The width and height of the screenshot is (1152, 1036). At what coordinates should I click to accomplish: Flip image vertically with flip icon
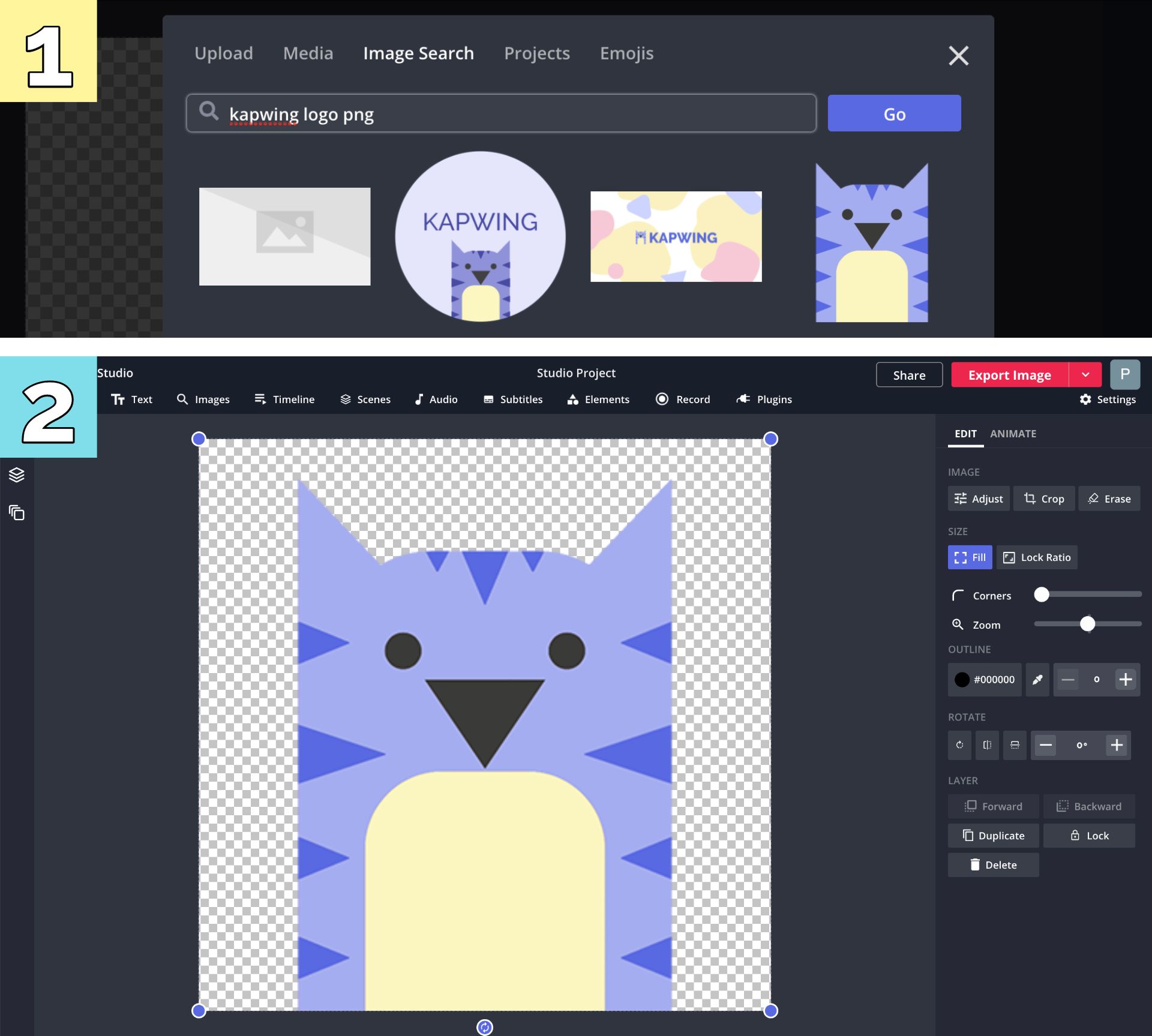tap(1015, 745)
